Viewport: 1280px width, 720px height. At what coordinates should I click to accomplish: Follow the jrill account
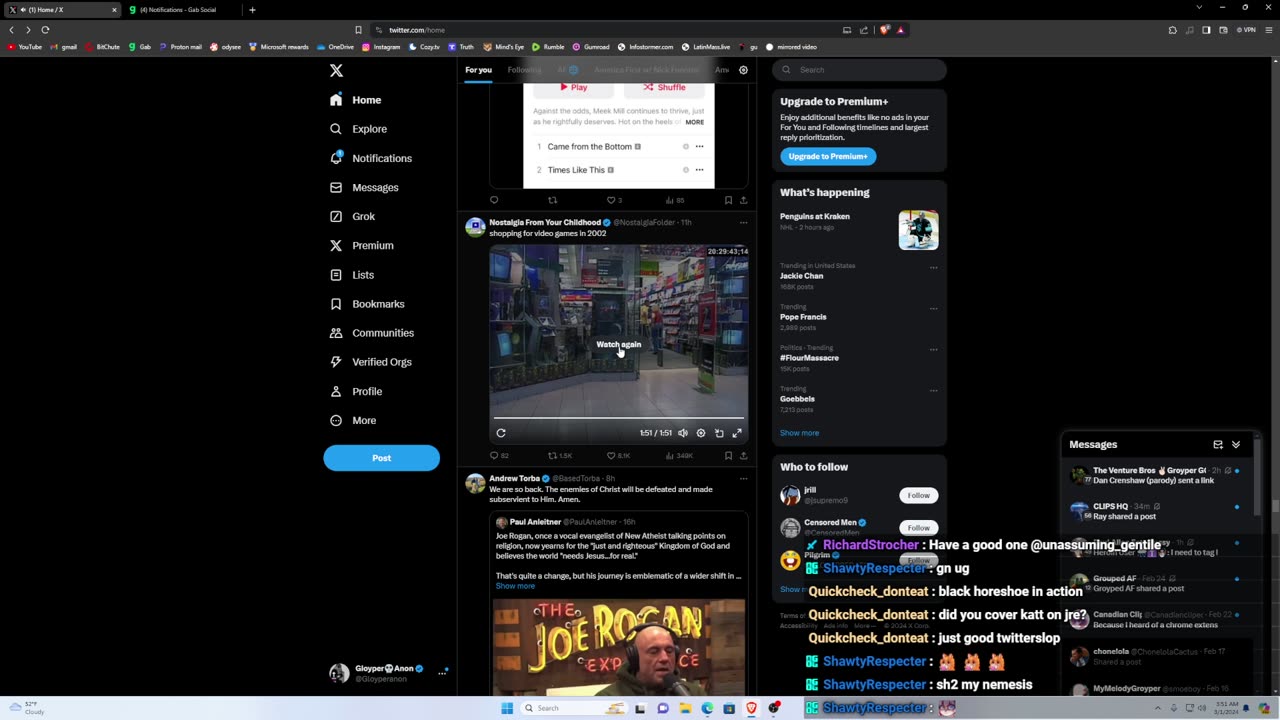point(918,495)
